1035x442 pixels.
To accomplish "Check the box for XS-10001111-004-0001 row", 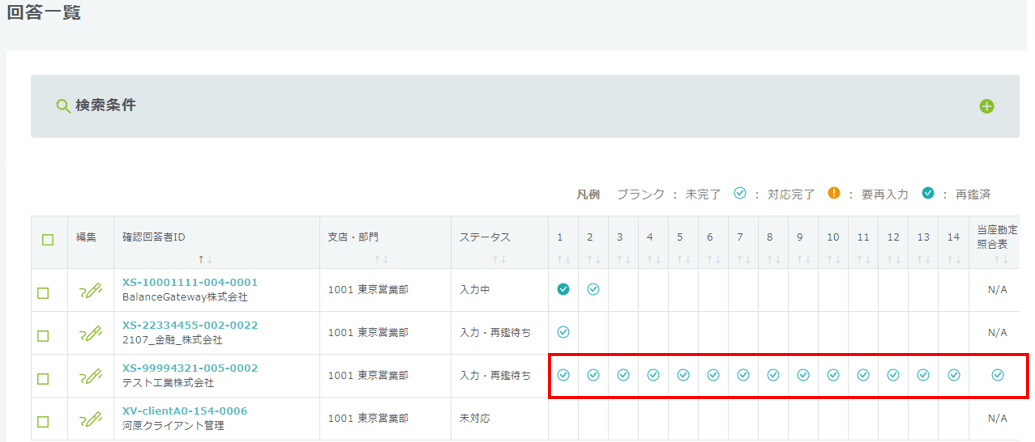I will (43, 293).
